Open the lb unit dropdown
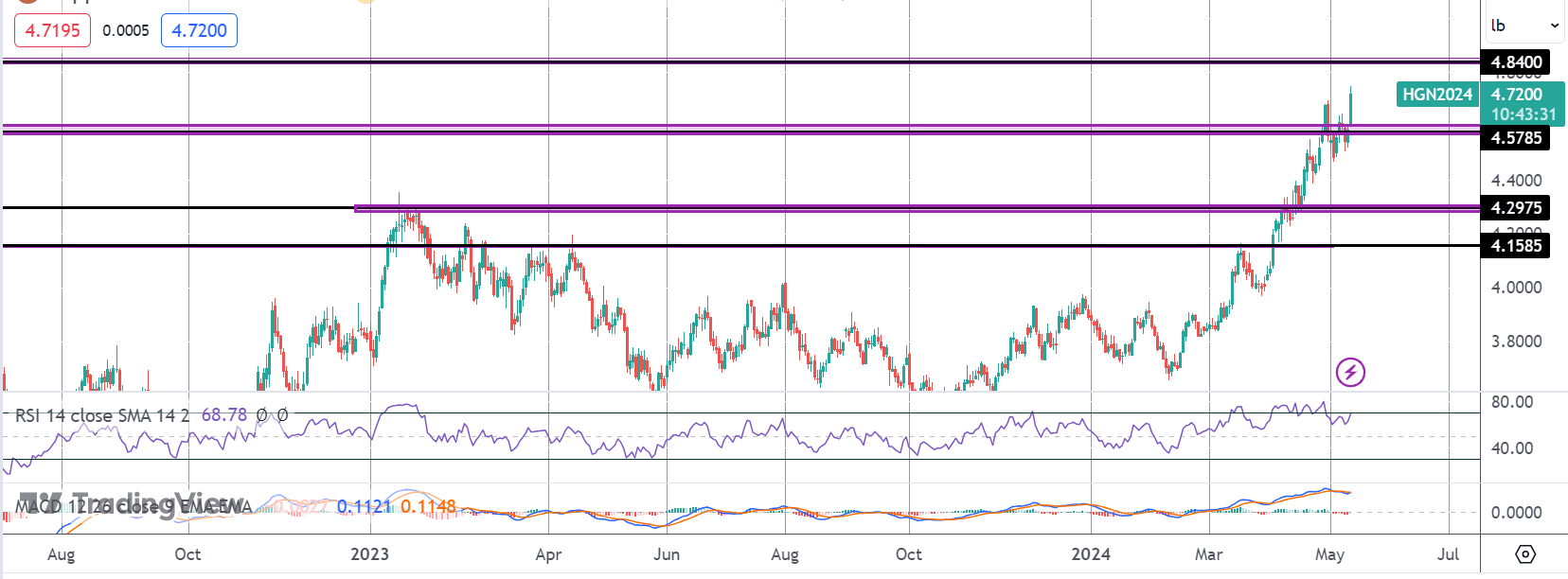Viewport: 1568px width, 579px height. pos(1524,26)
